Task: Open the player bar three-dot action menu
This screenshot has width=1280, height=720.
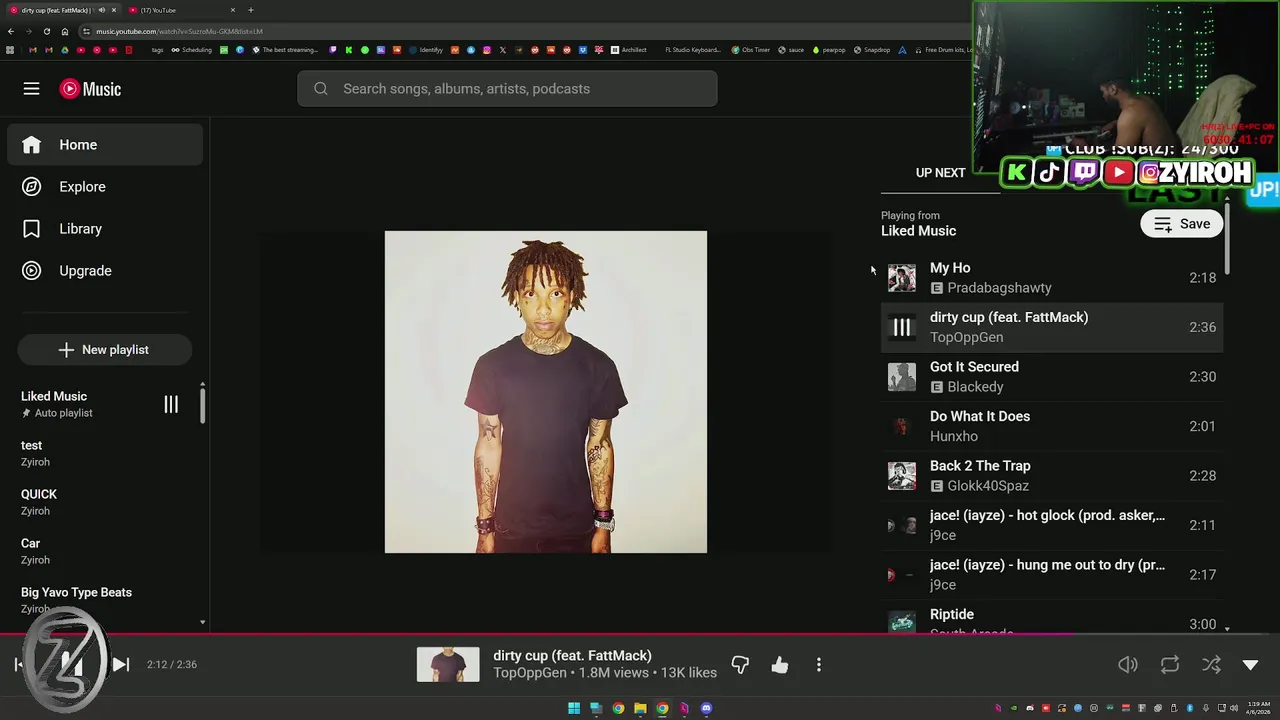Action: [819, 665]
